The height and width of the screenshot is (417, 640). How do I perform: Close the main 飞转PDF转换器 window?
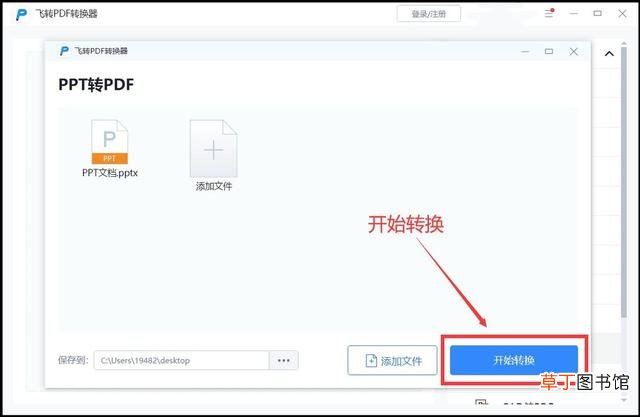622,13
